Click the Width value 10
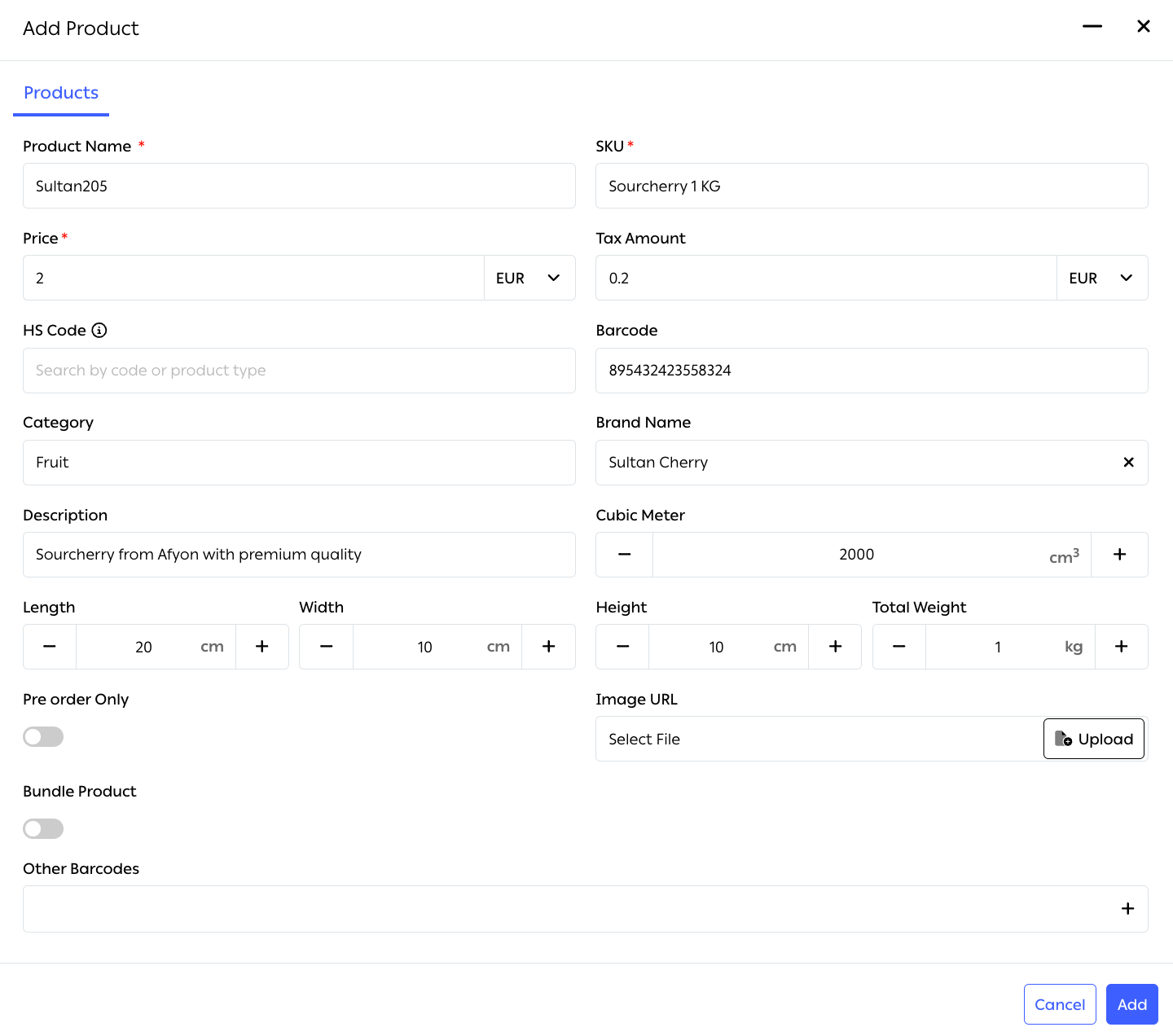1173x1036 pixels. [424, 647]
